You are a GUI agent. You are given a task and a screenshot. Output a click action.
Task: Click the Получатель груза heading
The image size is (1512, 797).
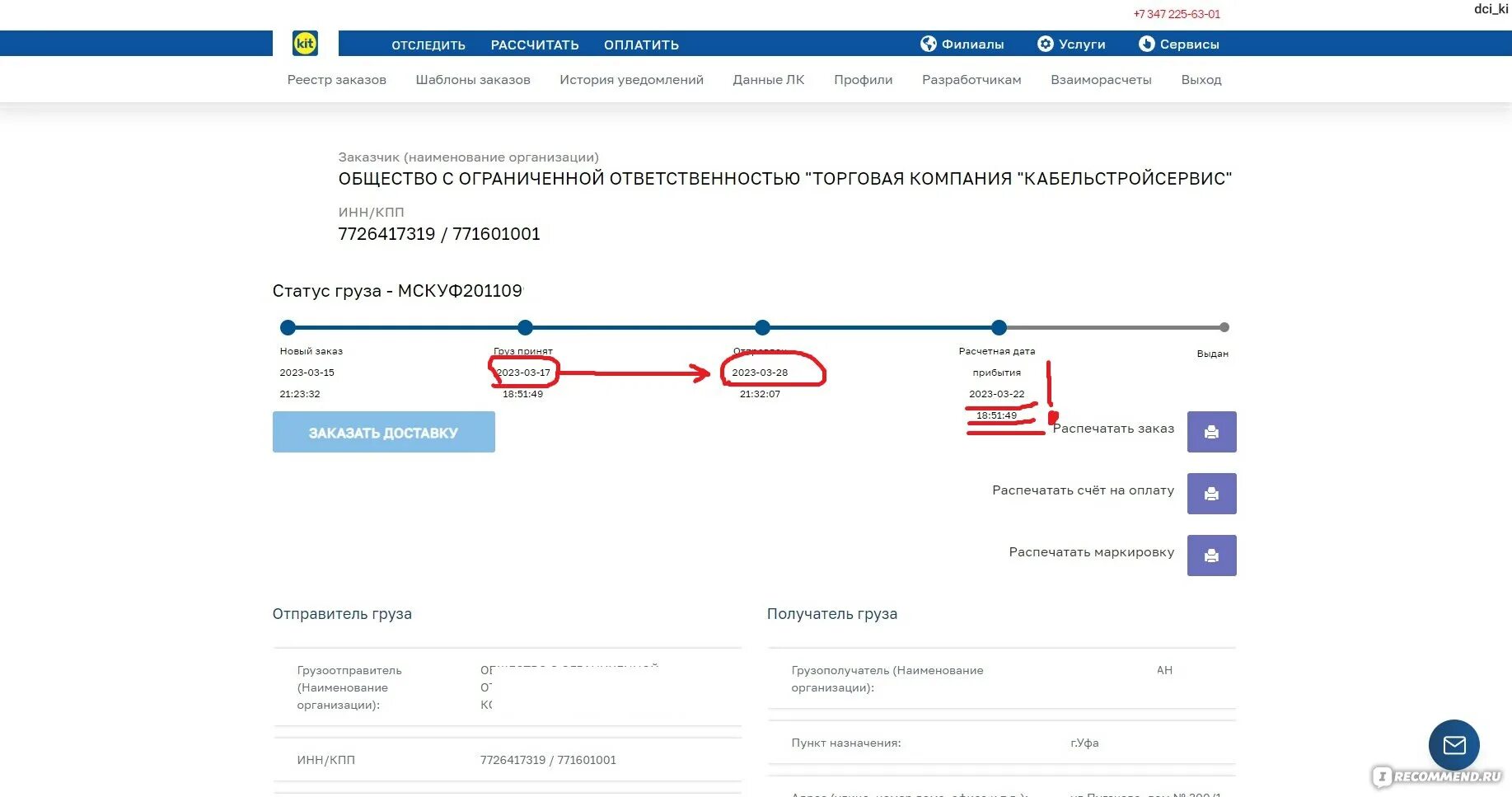[x=832, y=614]
